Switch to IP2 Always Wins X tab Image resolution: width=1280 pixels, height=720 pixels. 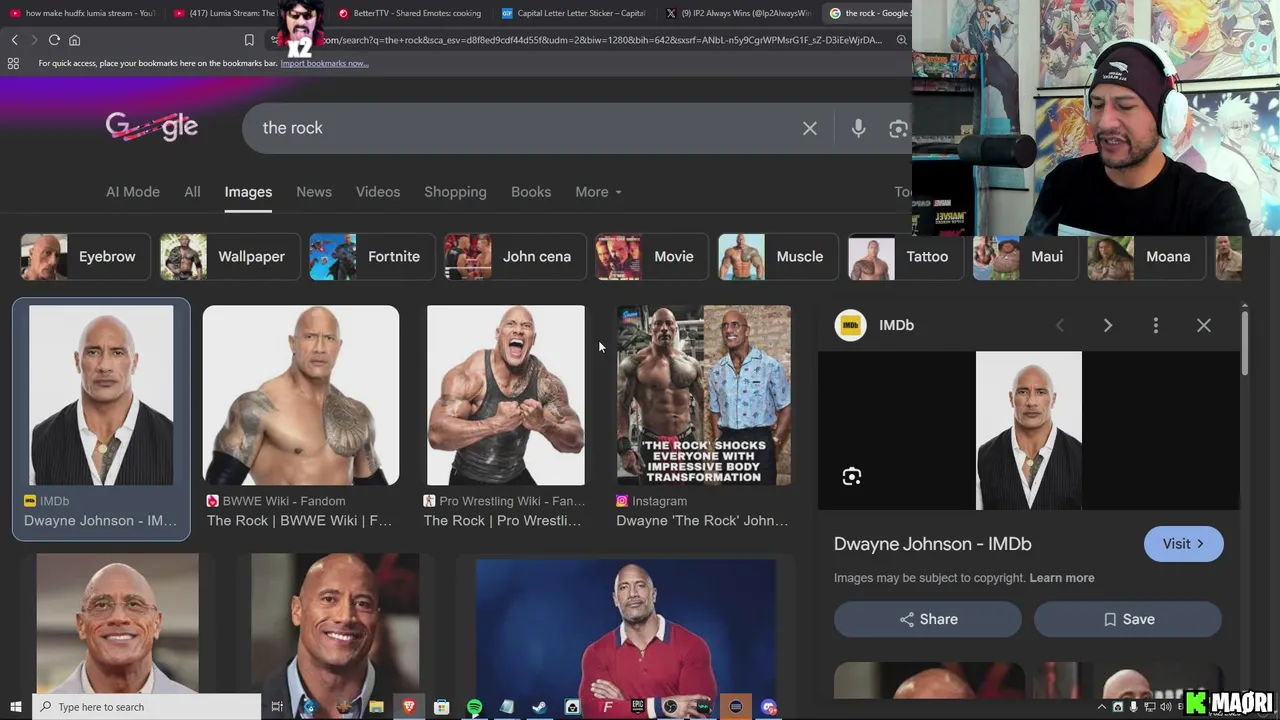(738, 13)
